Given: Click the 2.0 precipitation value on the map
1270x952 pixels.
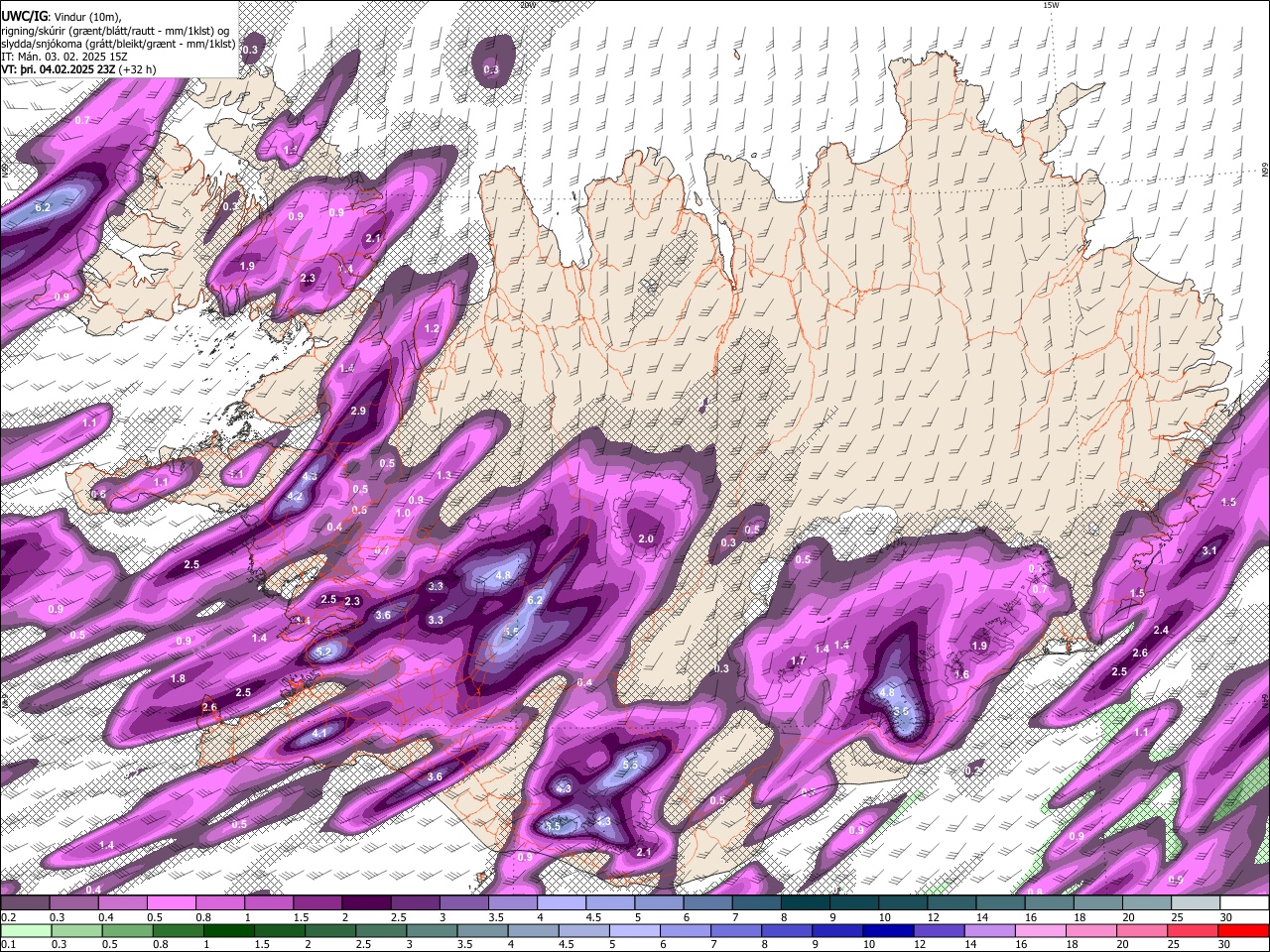Looking at the screenshot, I should [x=646, y=538].
